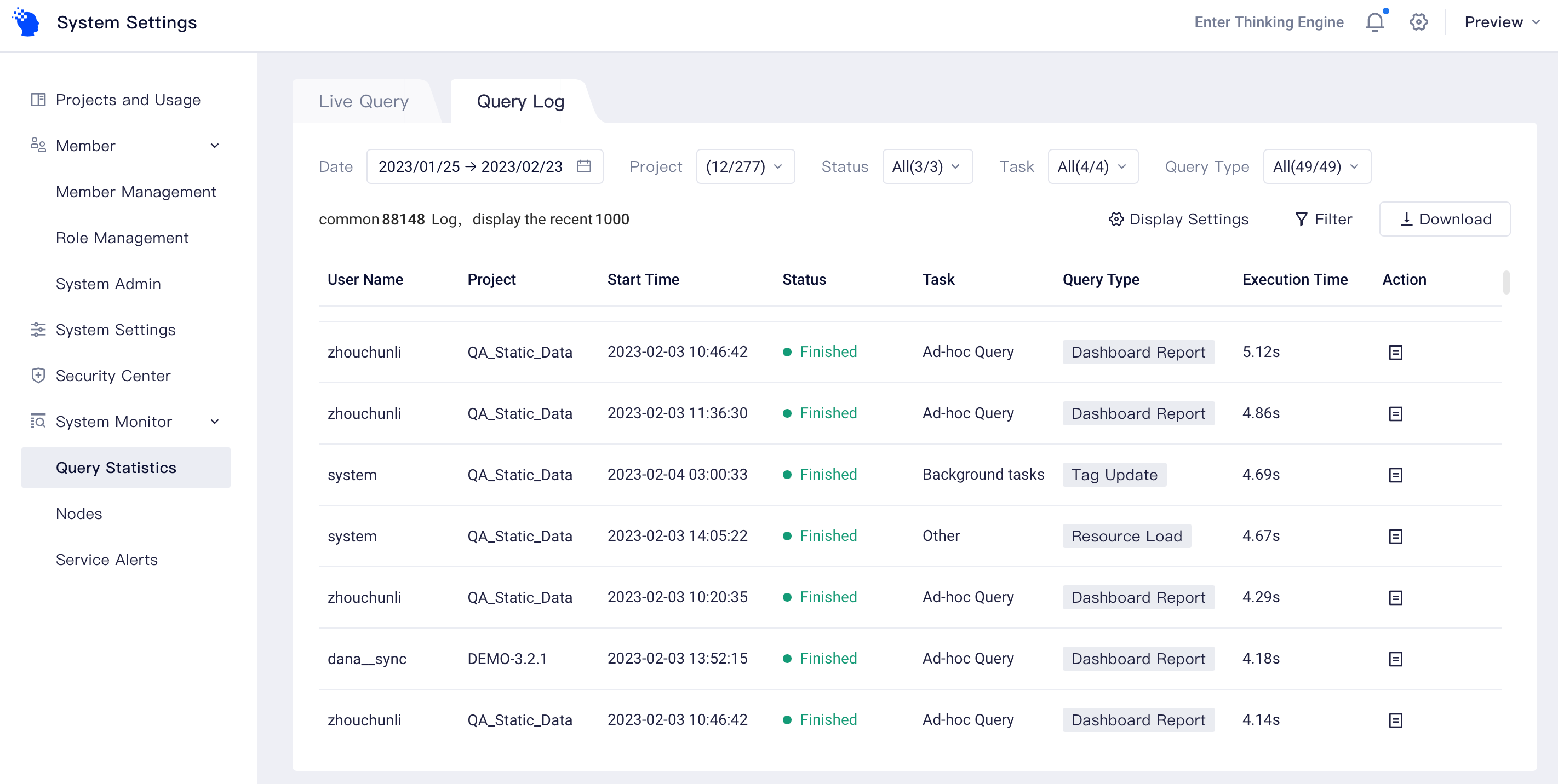This screenshot has width=1558, height=784.
Task: View details of the Tag Update query
Action: coord(1395,475)
